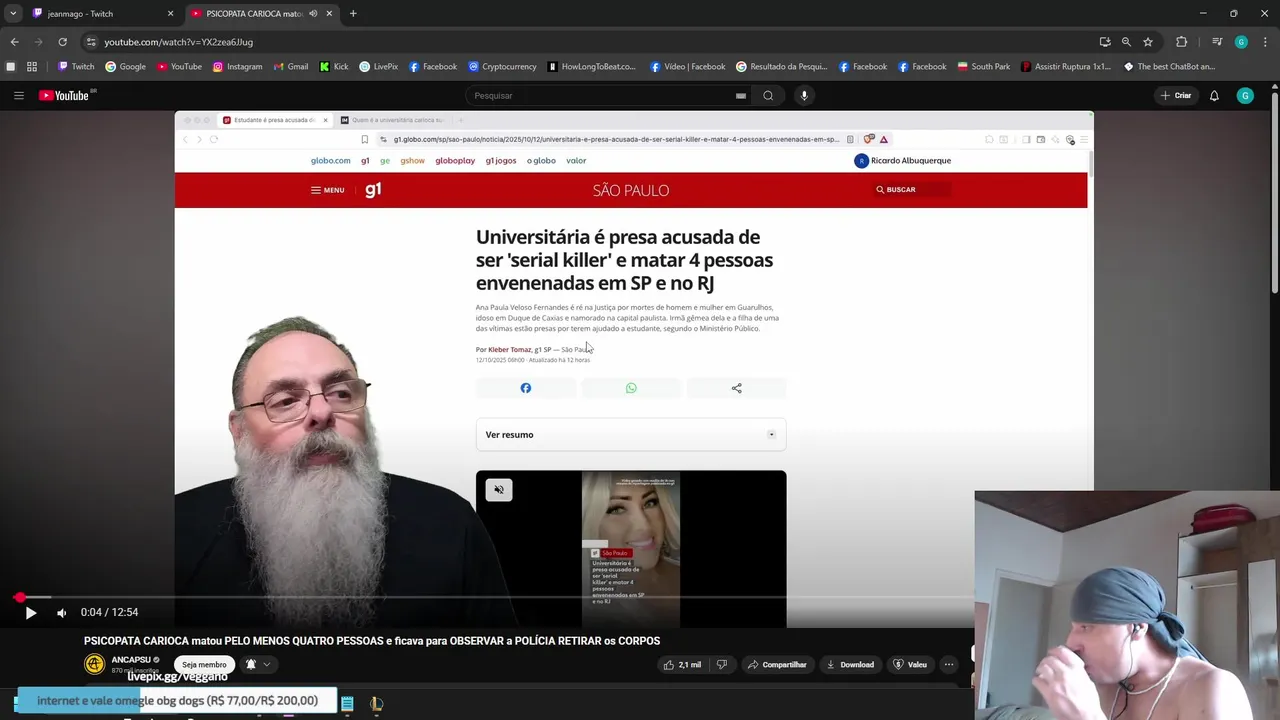Like the video with thumbs up

coord(682,665)
